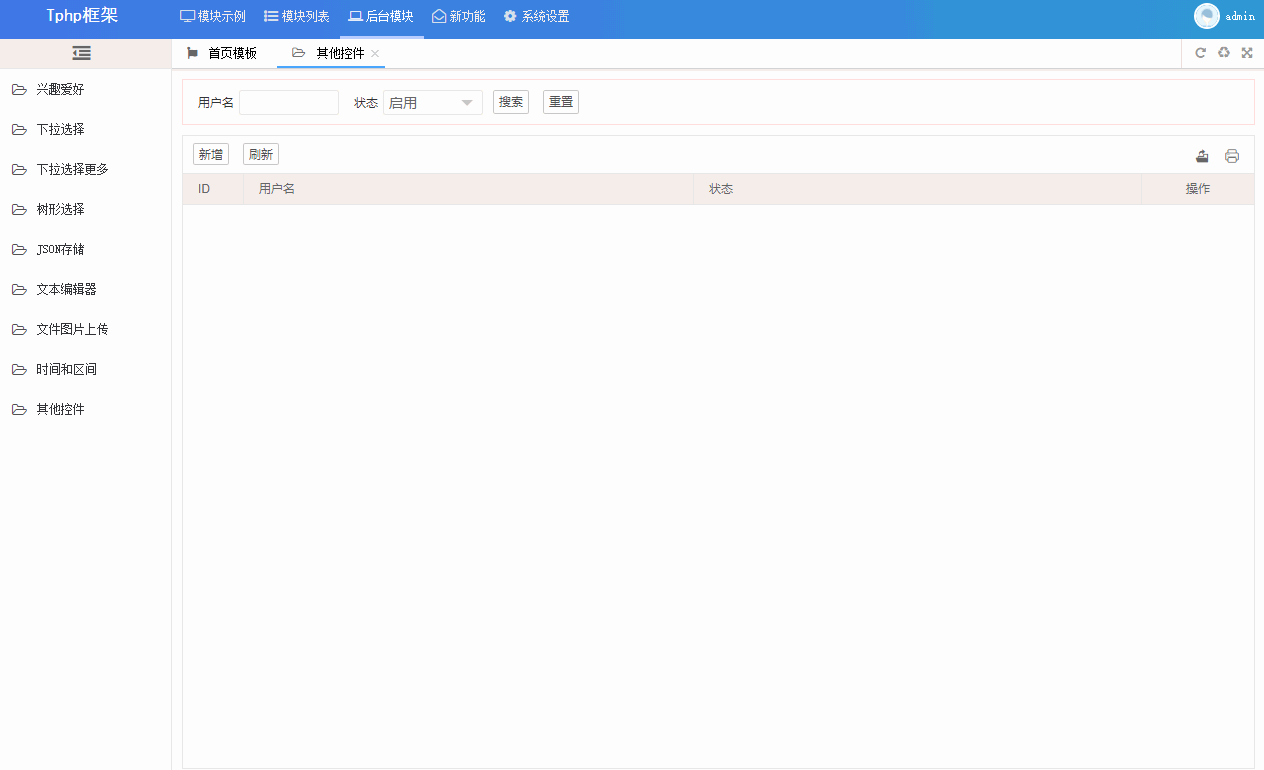Screen dimensions: 1264x770
Task: Focus the 用户名 input field
Action: tap(289, 102)
